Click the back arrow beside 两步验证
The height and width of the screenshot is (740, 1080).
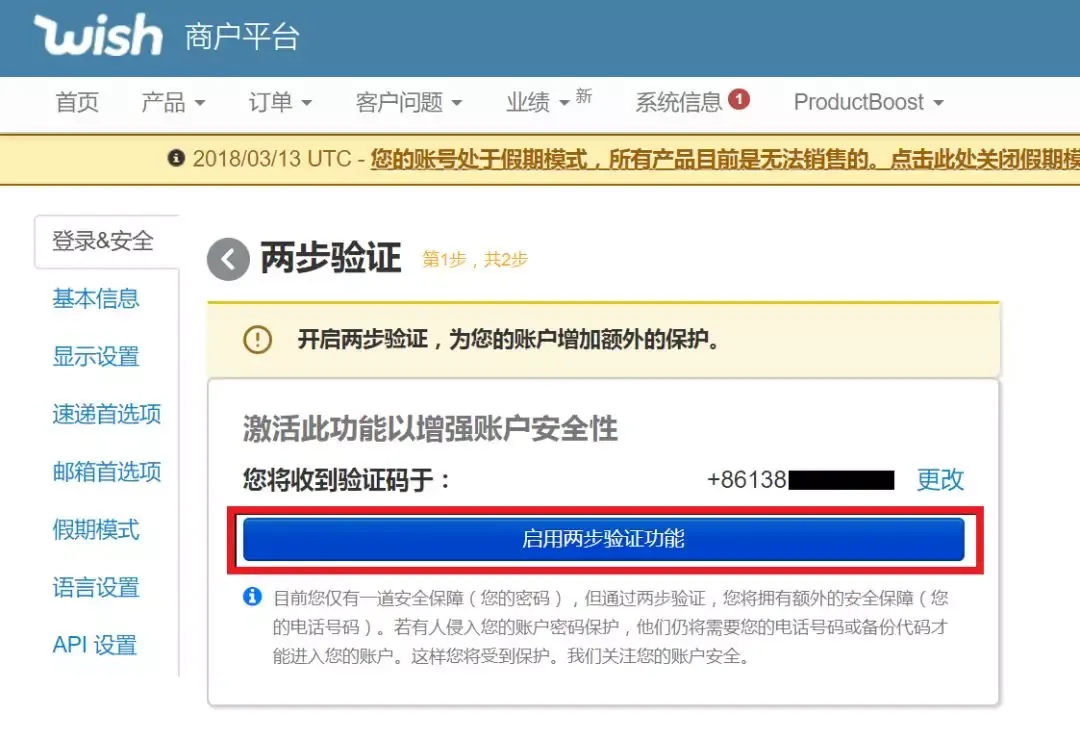228,259
